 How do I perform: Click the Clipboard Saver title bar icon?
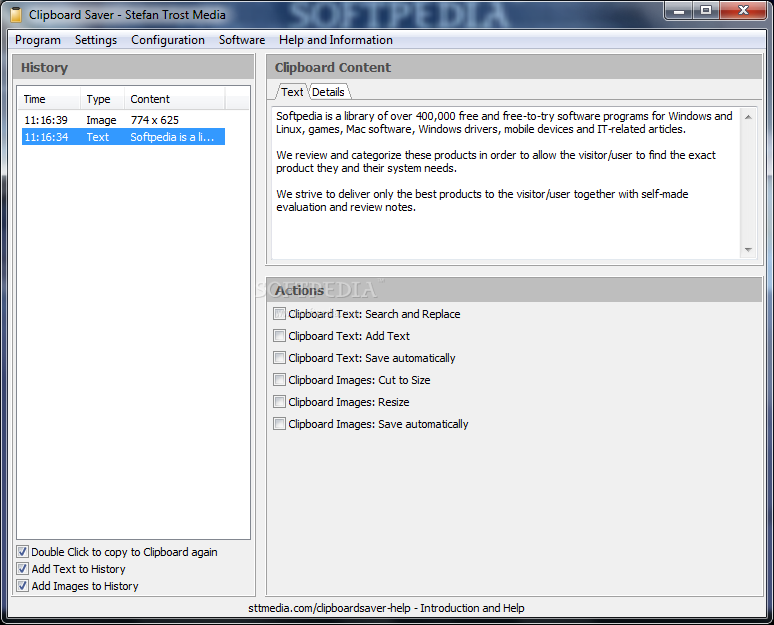tap(16, 15)
